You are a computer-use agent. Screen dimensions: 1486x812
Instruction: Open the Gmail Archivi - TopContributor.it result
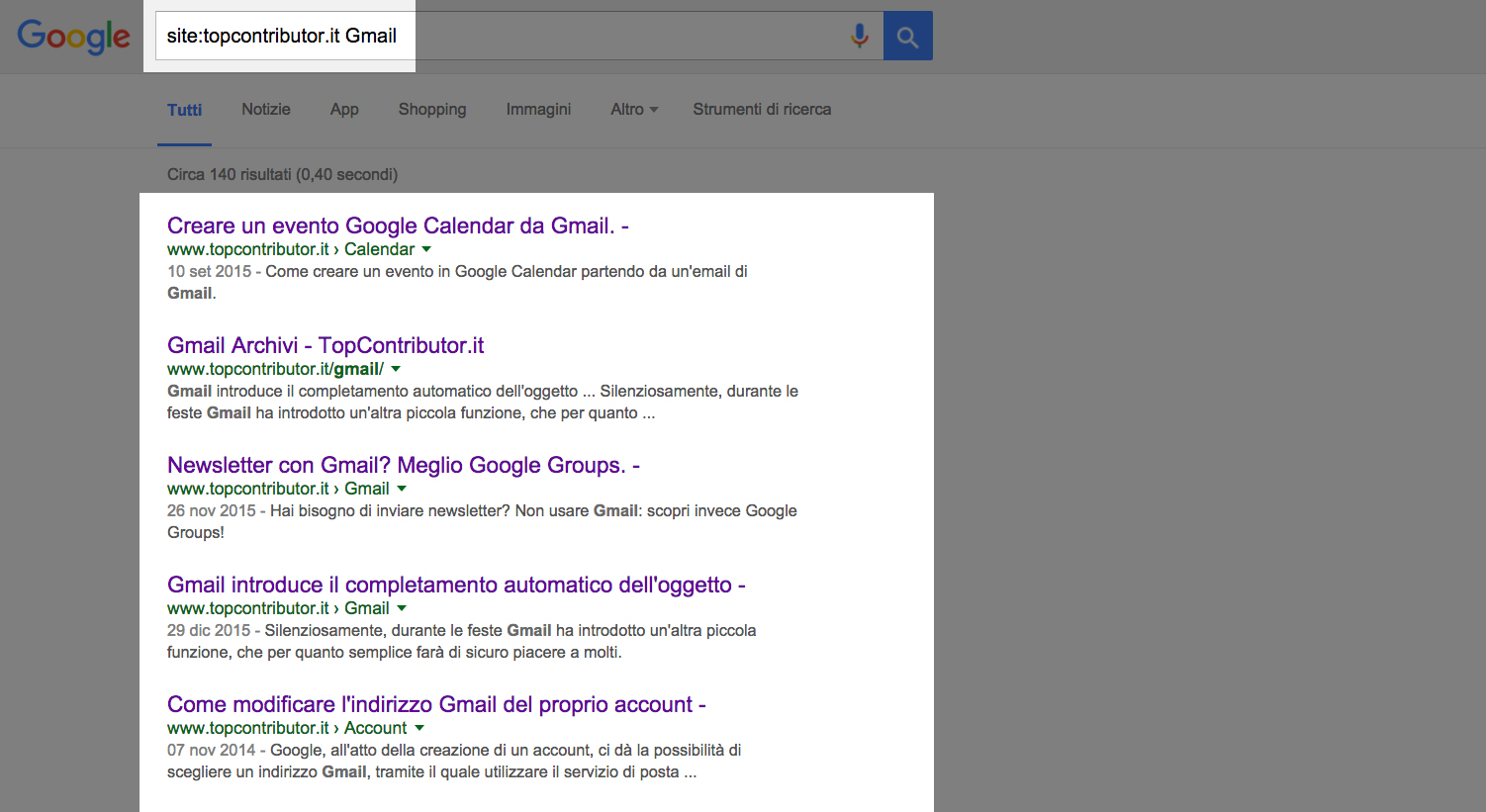coord(325,345)
